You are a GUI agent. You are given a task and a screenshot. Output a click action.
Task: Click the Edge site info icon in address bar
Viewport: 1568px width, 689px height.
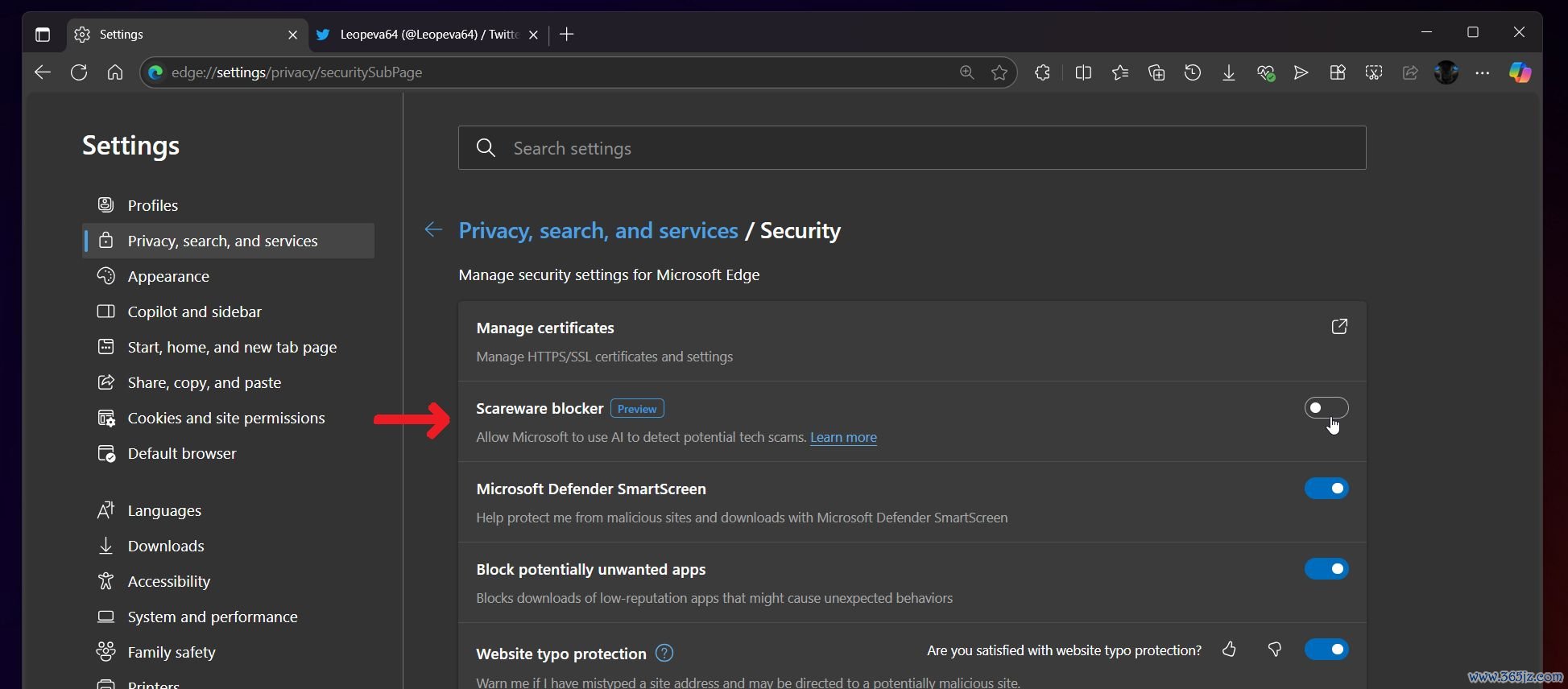[x=156, y=72]
